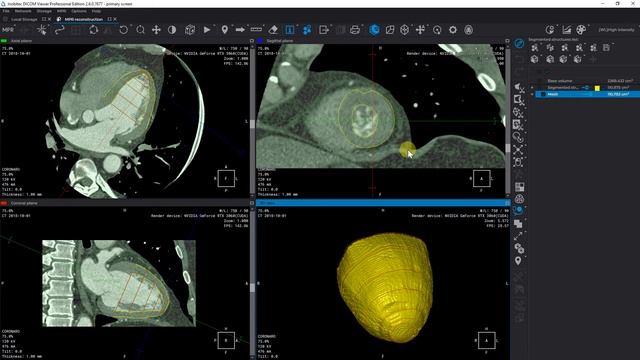Image resolution: width=640 pixels, height=360 pixels.
Task: Open the File menu
Action: [6, 11]
